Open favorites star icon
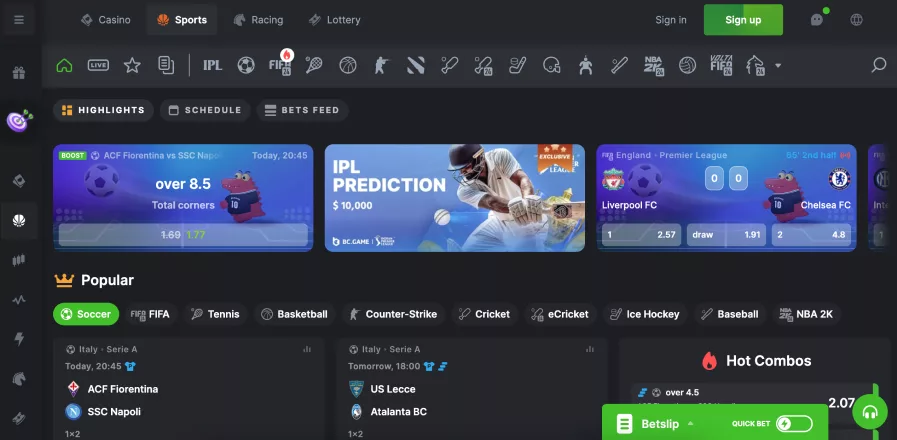This screenshot has height=440, width=897. pyautogui.click(x=132, y=65)
